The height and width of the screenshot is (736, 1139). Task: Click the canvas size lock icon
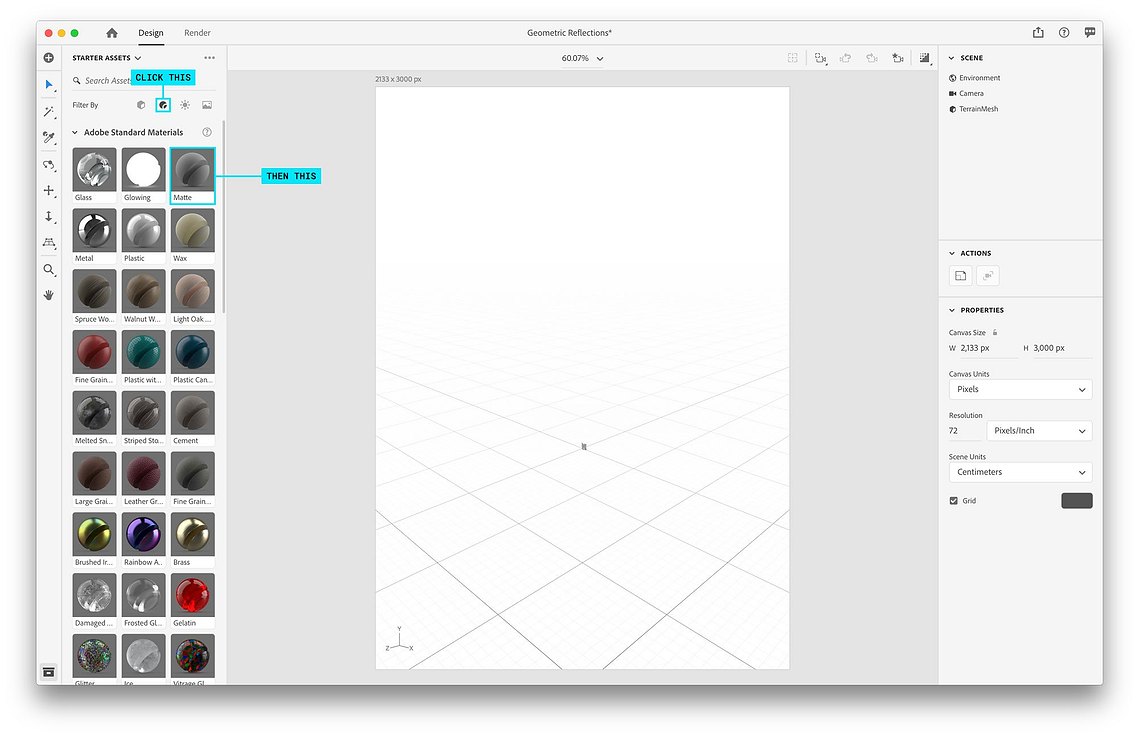pos(995,332)
